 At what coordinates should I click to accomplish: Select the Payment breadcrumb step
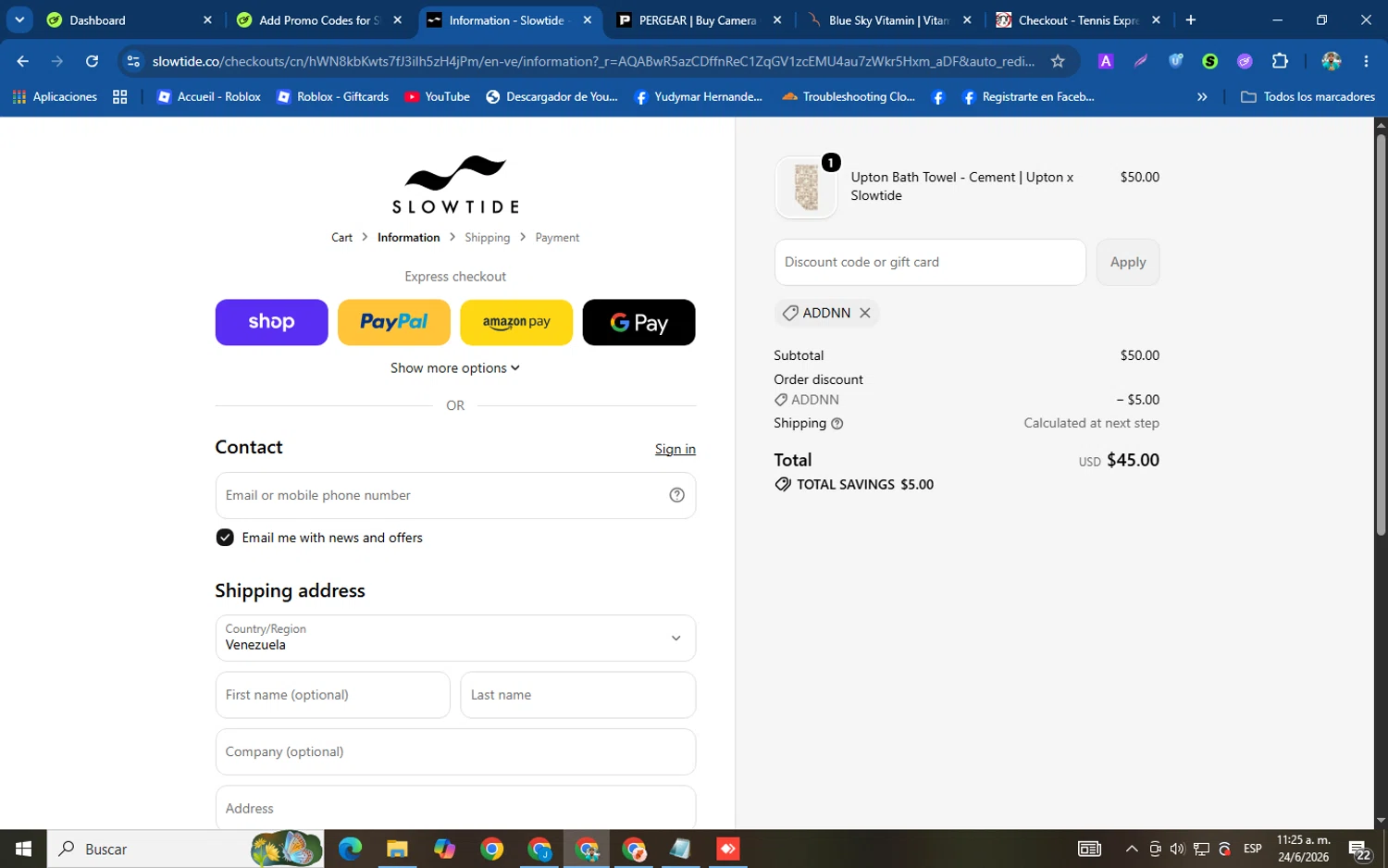[557, 238]
